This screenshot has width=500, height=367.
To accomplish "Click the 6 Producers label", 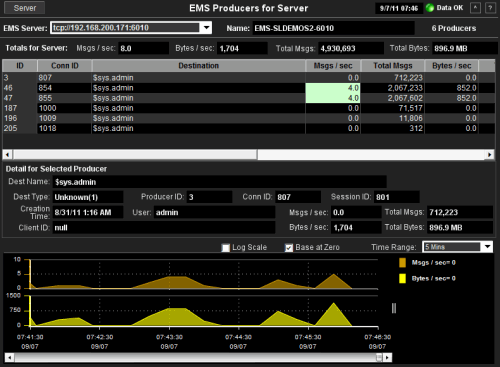I will pyautogui.click(x=454, y=28).
